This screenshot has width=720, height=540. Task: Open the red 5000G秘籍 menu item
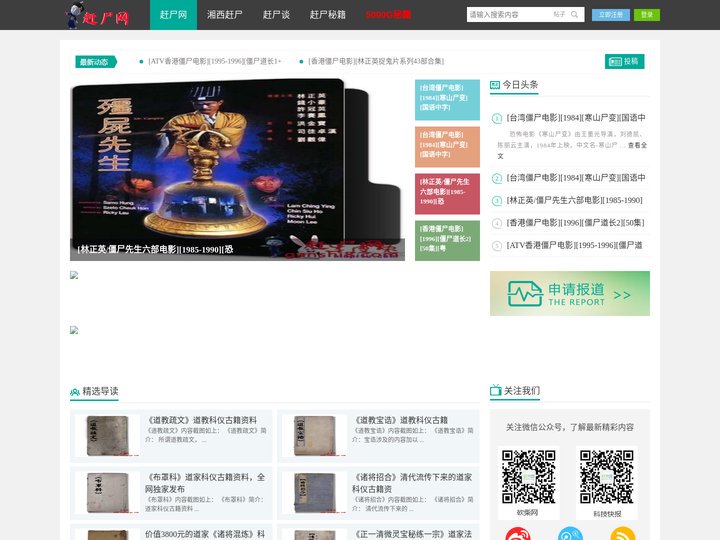click(x=388, y=15)
